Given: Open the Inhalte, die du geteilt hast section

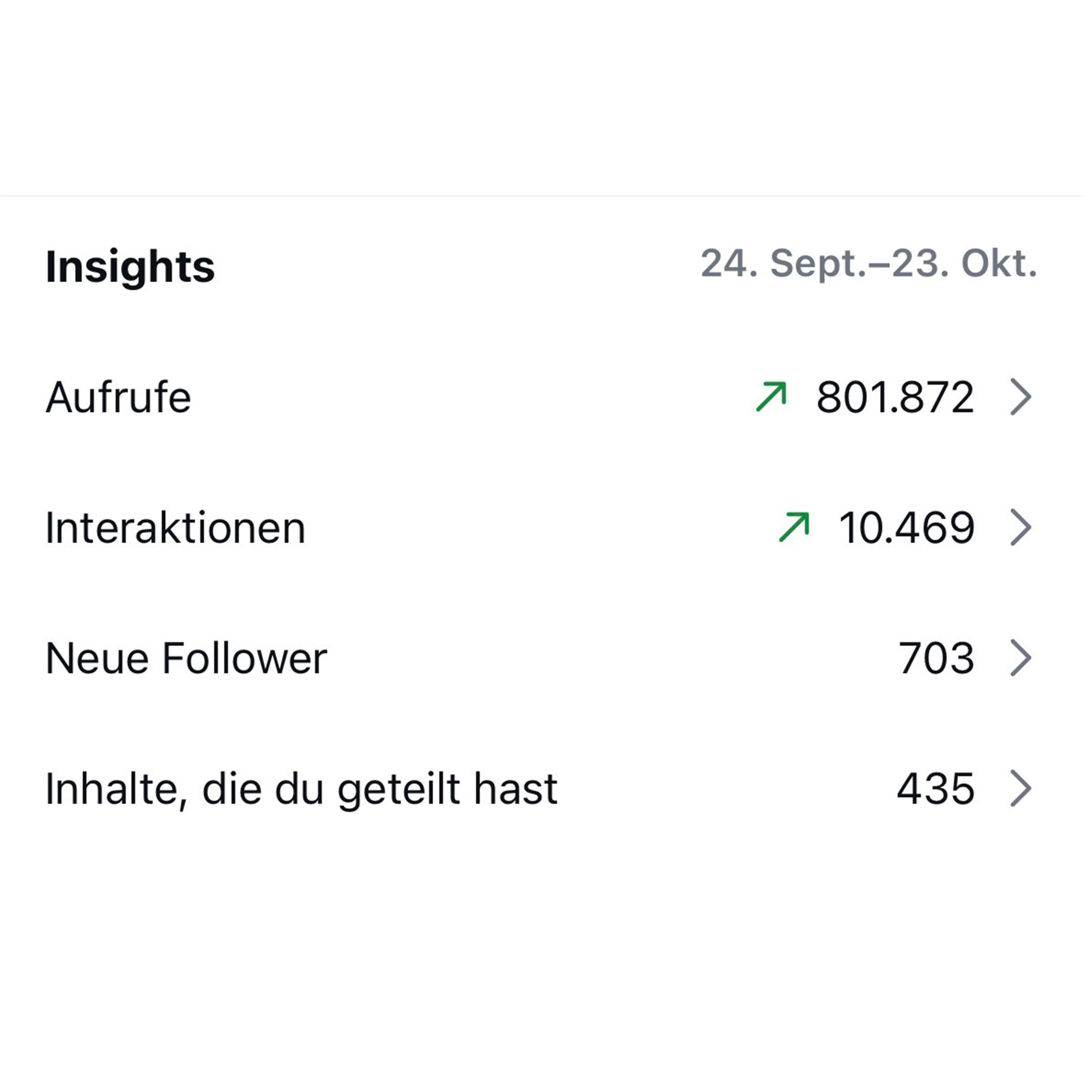Looking at the screenshot, I should point(546,787).
